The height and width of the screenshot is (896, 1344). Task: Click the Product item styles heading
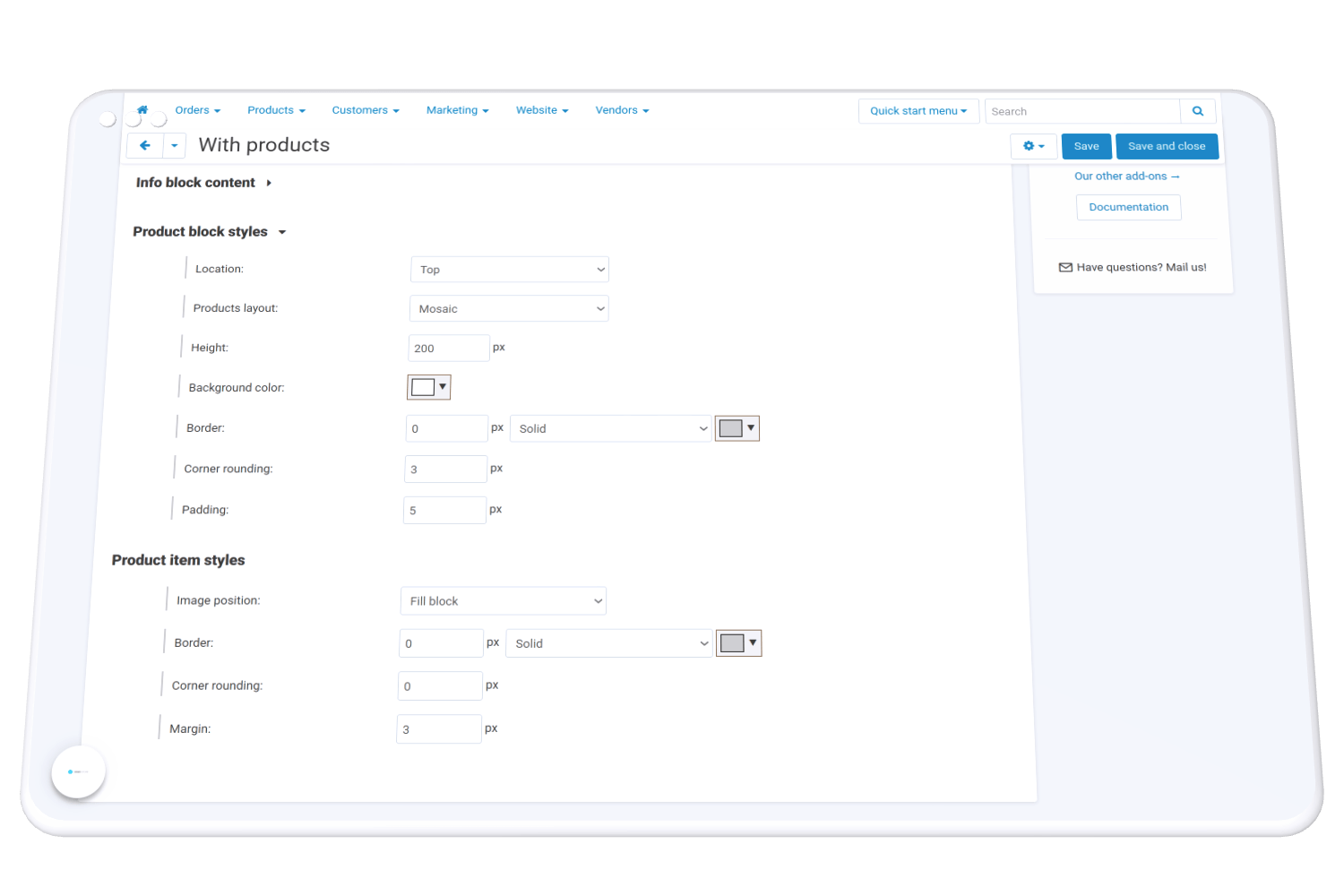coord(178,560)
